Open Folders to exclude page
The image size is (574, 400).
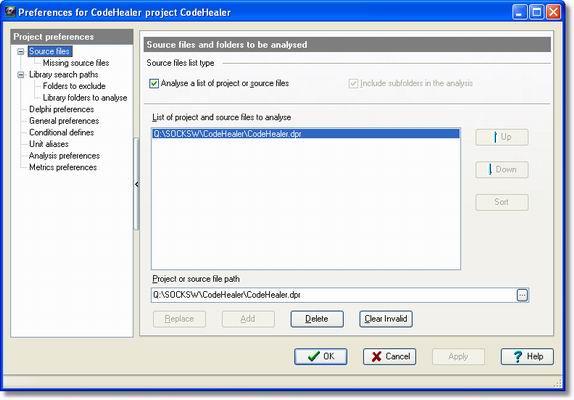click(74, 86)
